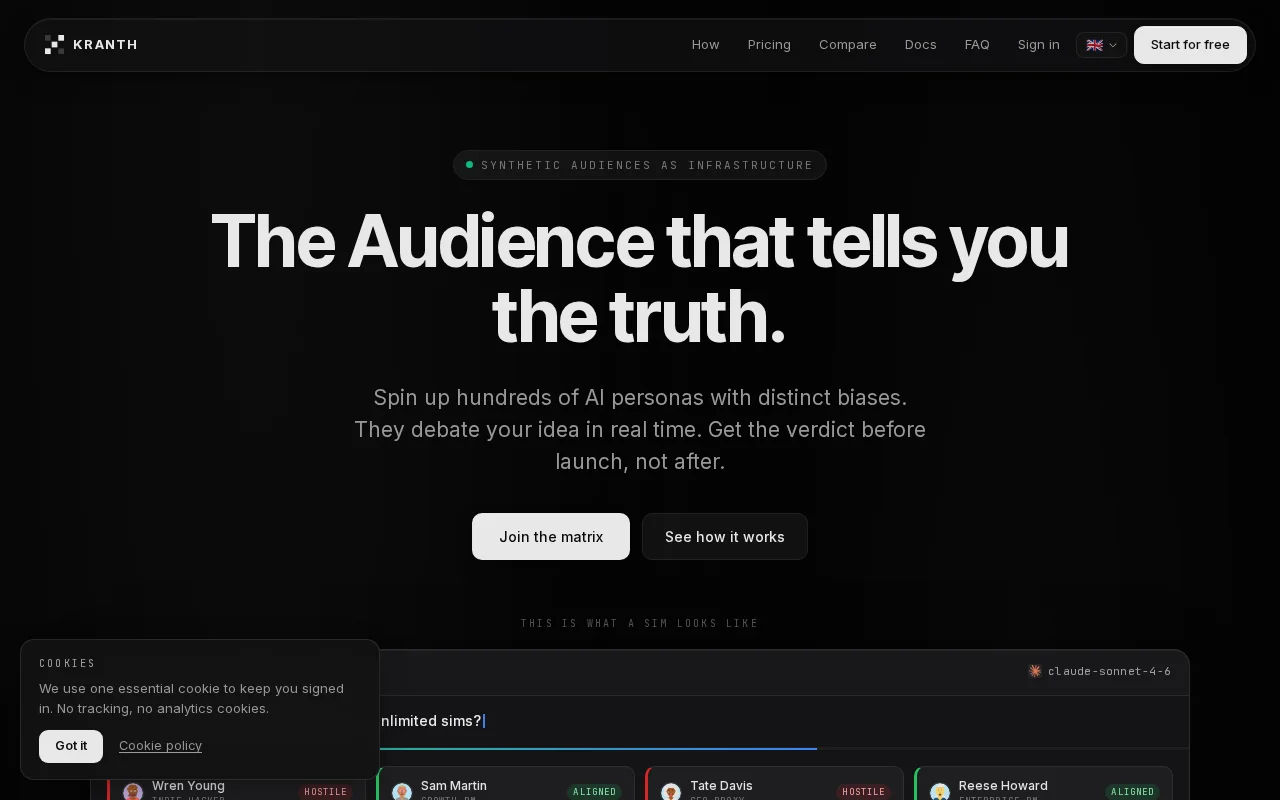1280x800 pixels.
Task: Open Docs from the top navigation
Action: coord(920,45)
